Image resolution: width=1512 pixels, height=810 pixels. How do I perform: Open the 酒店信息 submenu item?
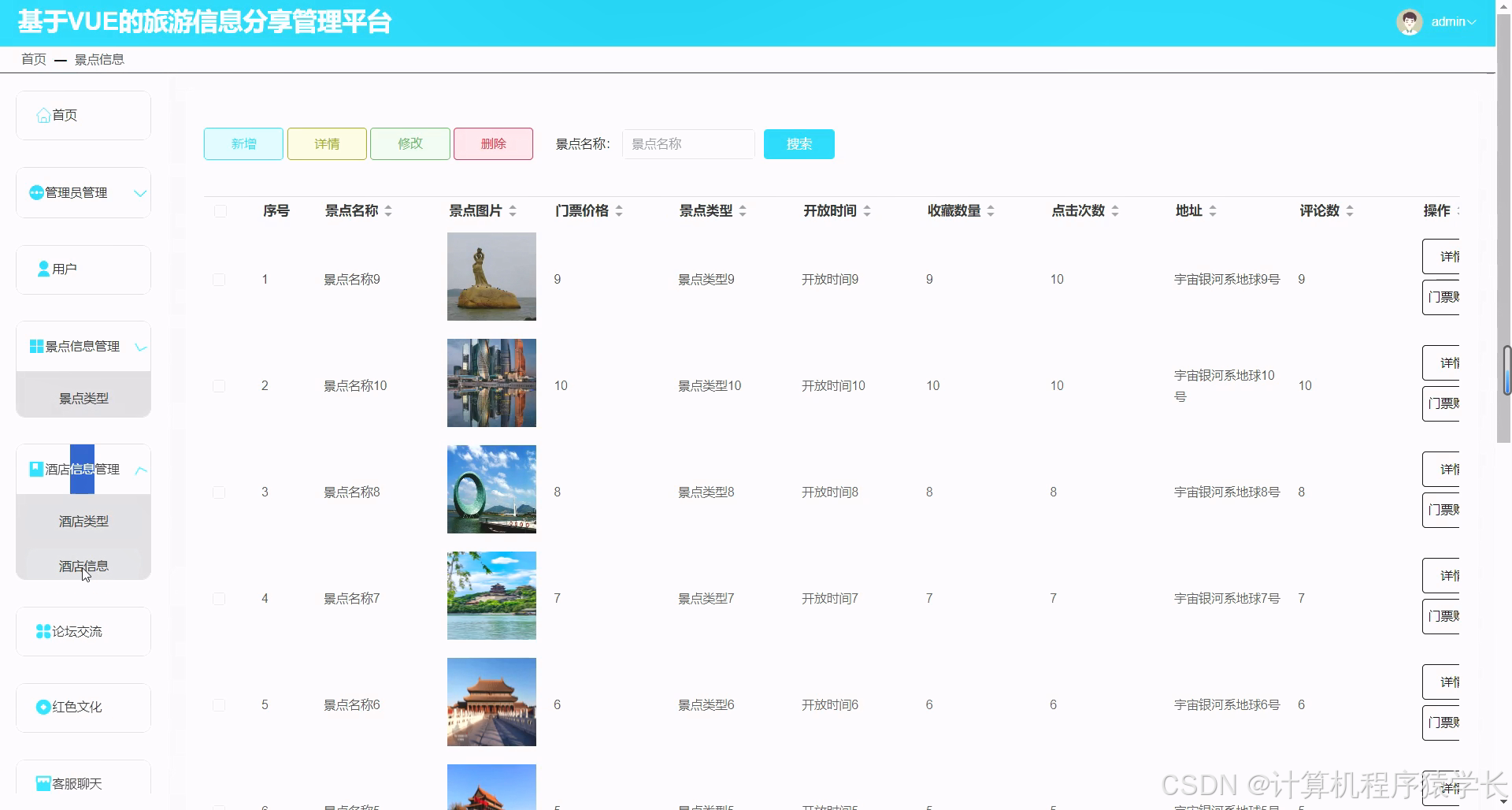click(x=83, y=565)
